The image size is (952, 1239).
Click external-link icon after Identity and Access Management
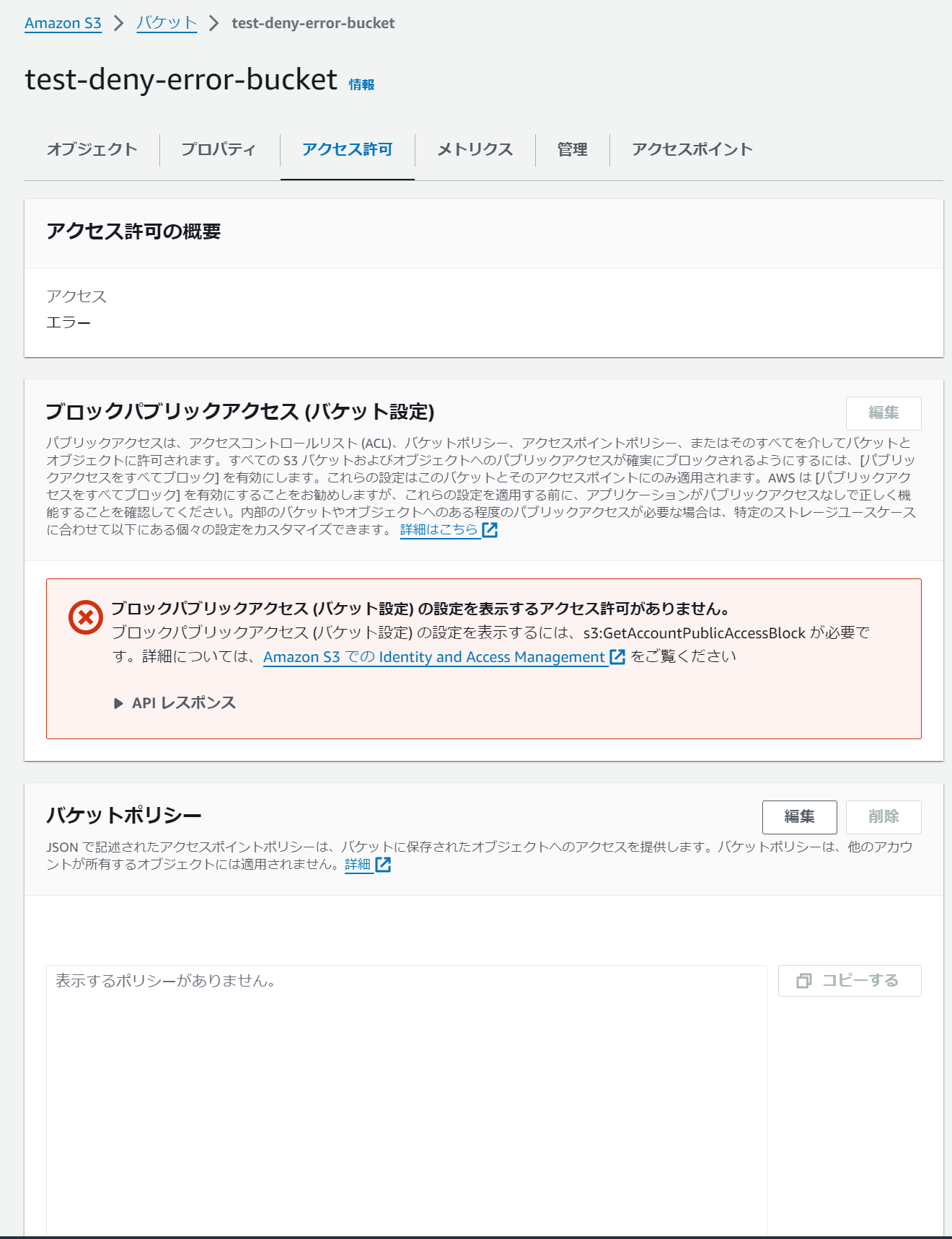point(617,657)
